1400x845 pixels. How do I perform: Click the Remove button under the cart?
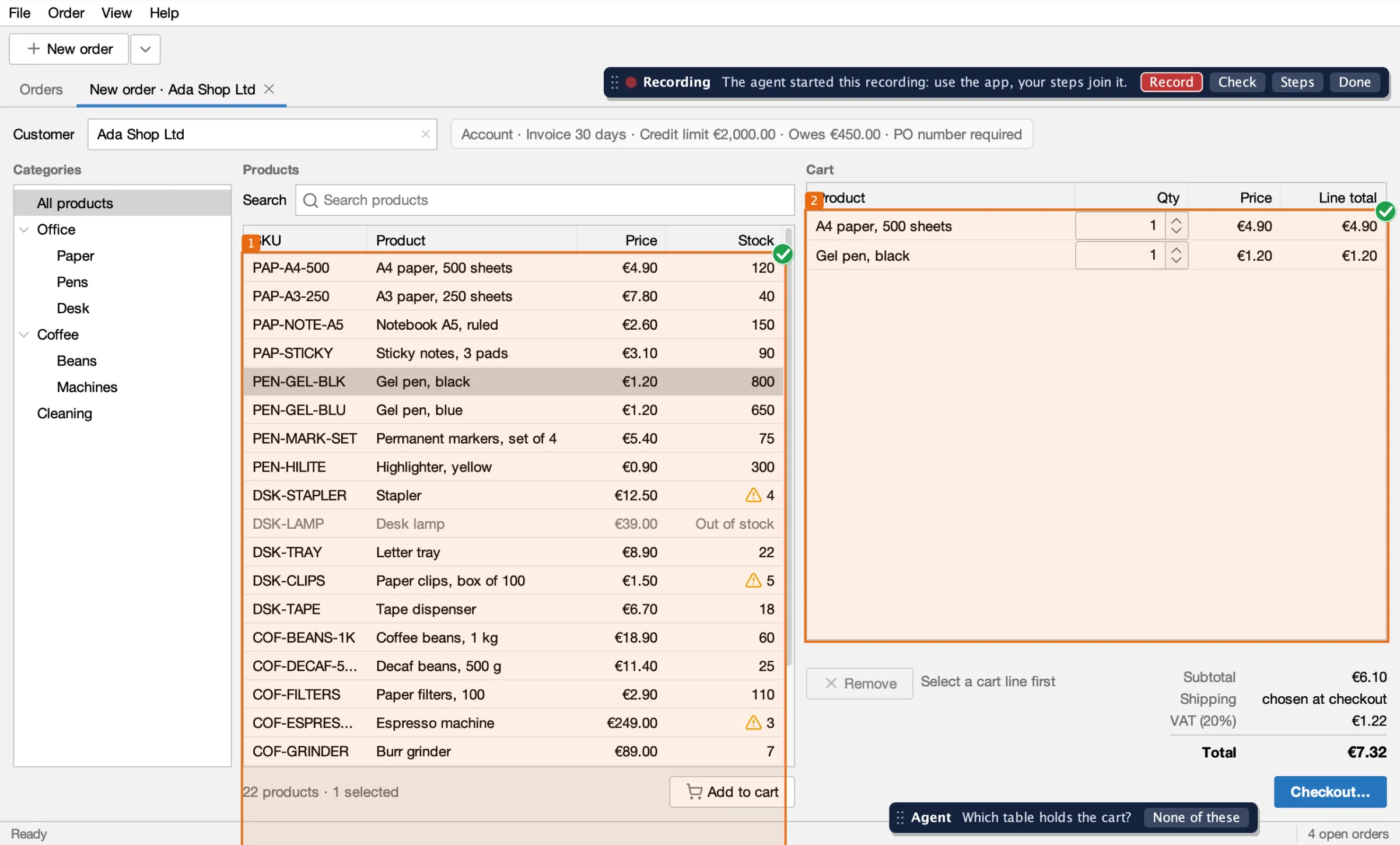859,683
